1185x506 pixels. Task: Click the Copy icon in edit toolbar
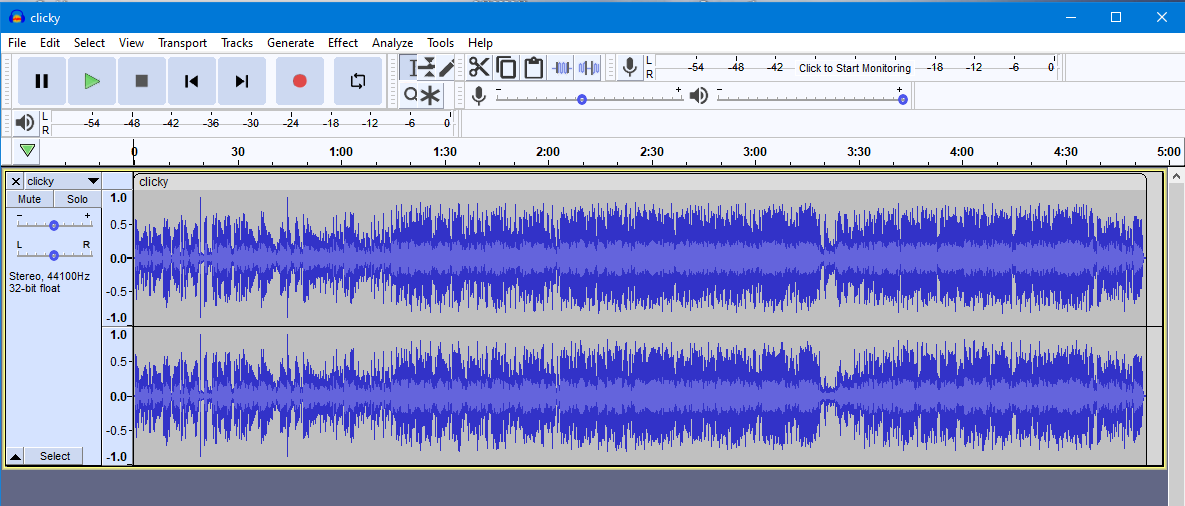click(x=506, y=68)
